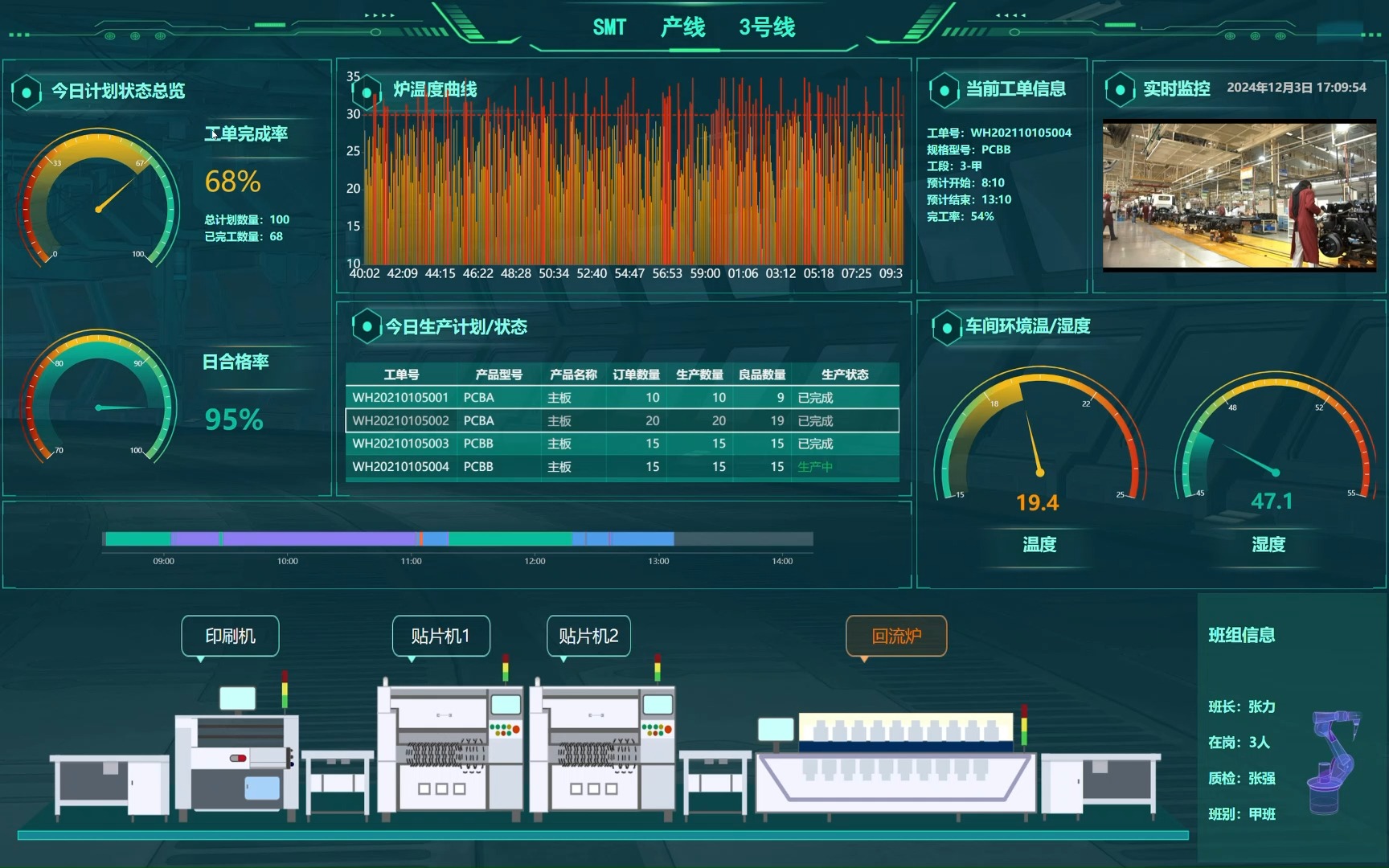Click the 规格型号: PCBB line
The width and height of the screenshot is (1389, 868).
[969, 149]
